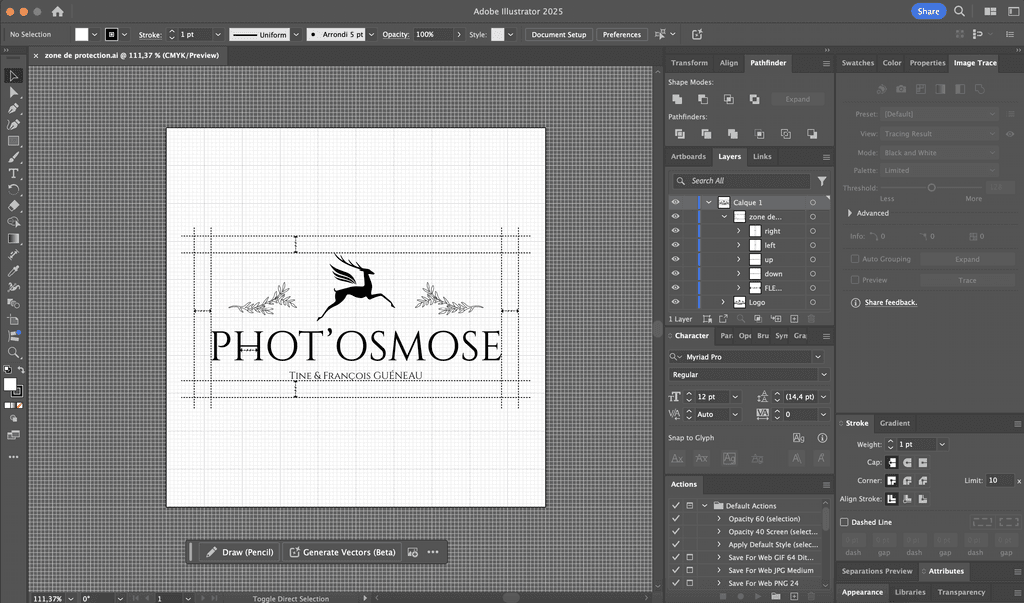Image resolution: width=1024 pixels, height=603 pixels.
Task: Expand the Logo layer group
Action: pos(723,302)
